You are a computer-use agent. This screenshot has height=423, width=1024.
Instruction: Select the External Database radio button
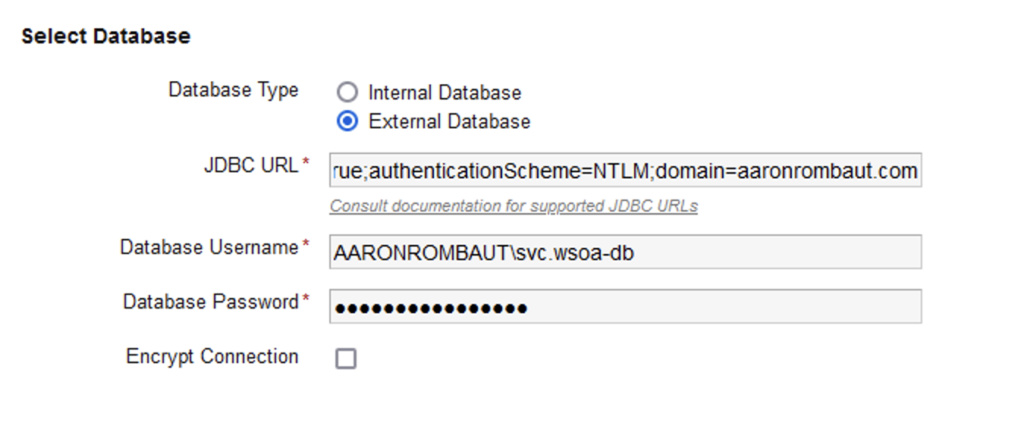tap(347, 122)
